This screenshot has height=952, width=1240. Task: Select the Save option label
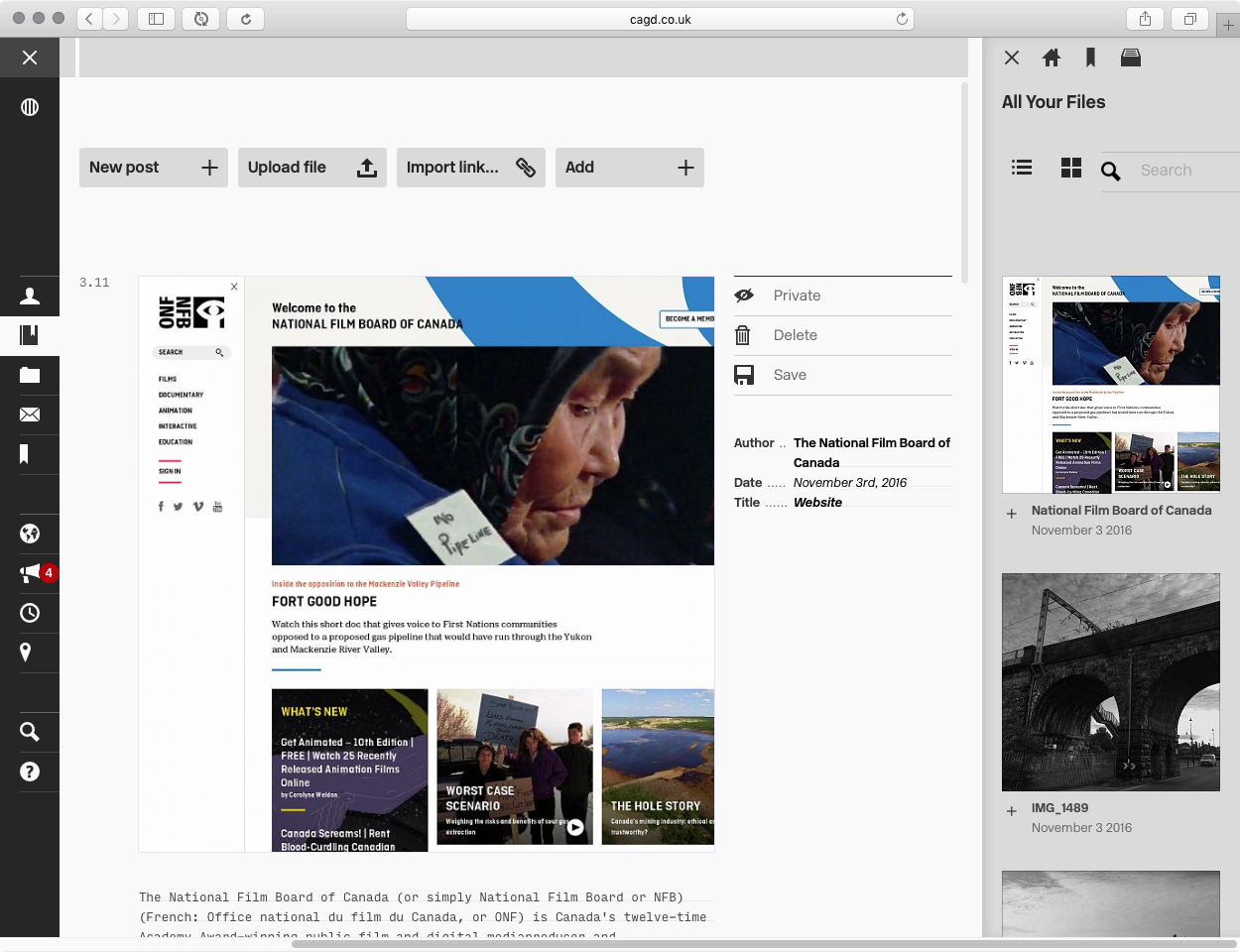click(790, 375)
